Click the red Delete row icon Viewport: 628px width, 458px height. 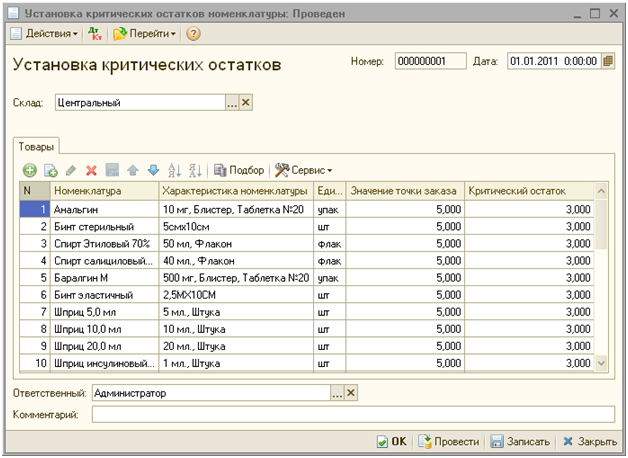click(x=91, y=171)
